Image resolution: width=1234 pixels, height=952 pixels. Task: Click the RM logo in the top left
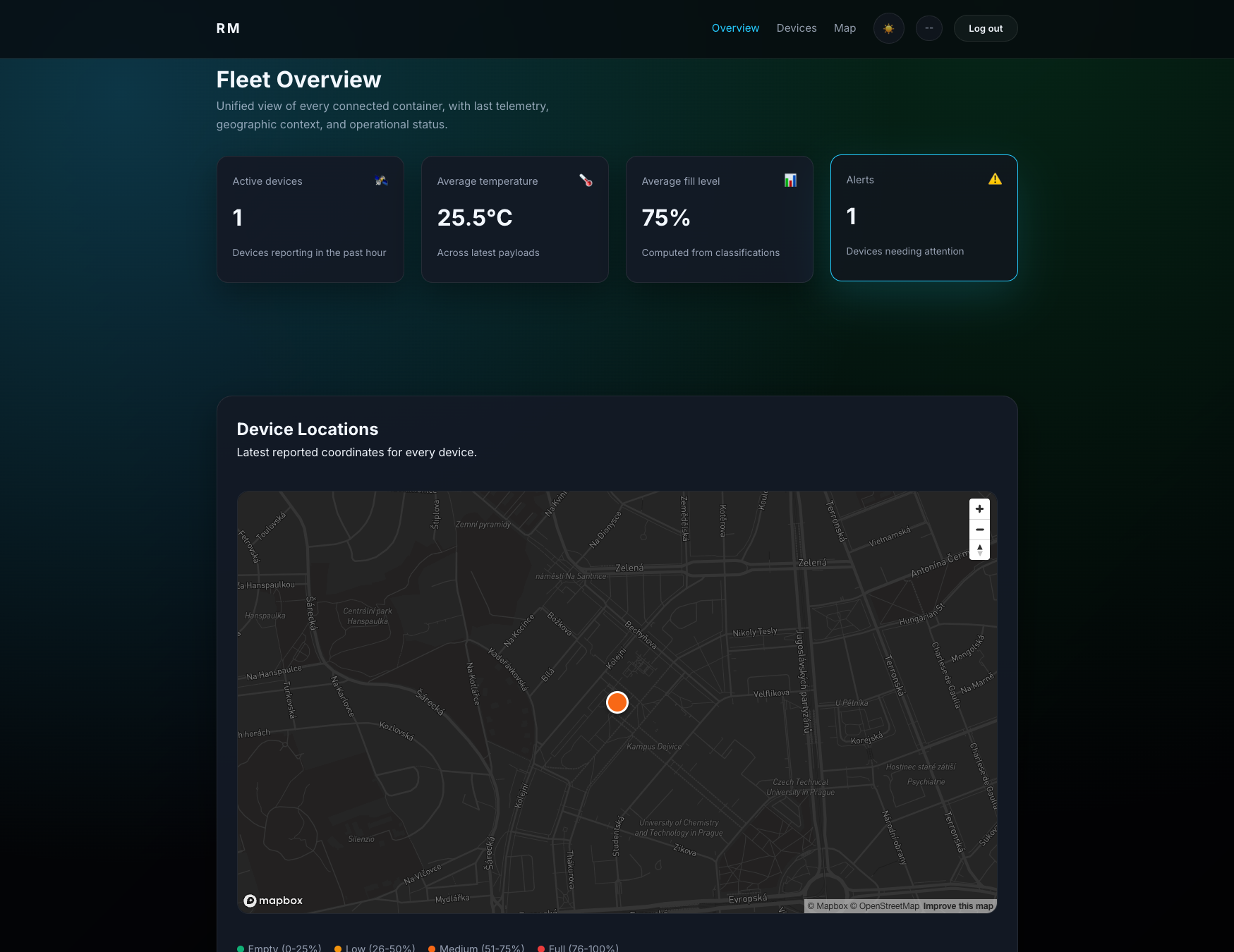(227, 28)
